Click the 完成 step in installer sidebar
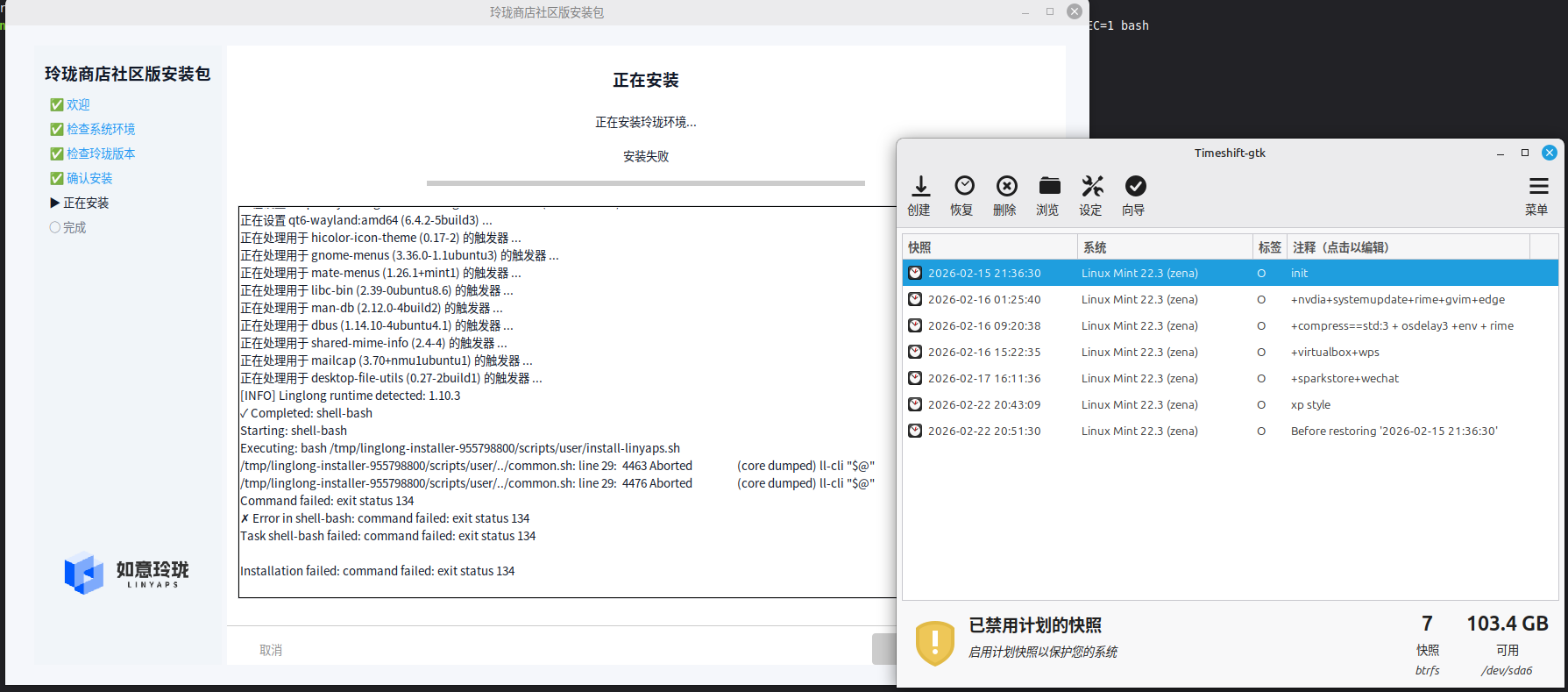This screenshot has width=1568, height=692. [68, 227]
